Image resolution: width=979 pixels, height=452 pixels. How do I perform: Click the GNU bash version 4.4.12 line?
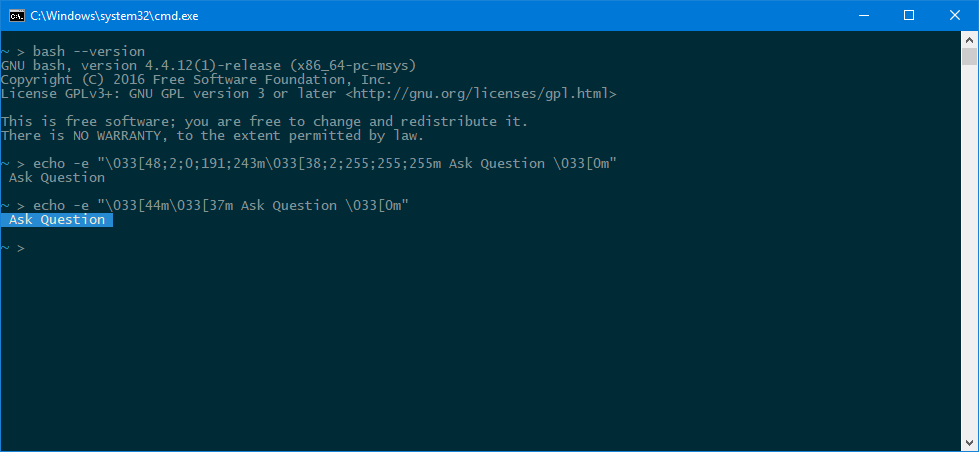[x=208, y=65]
